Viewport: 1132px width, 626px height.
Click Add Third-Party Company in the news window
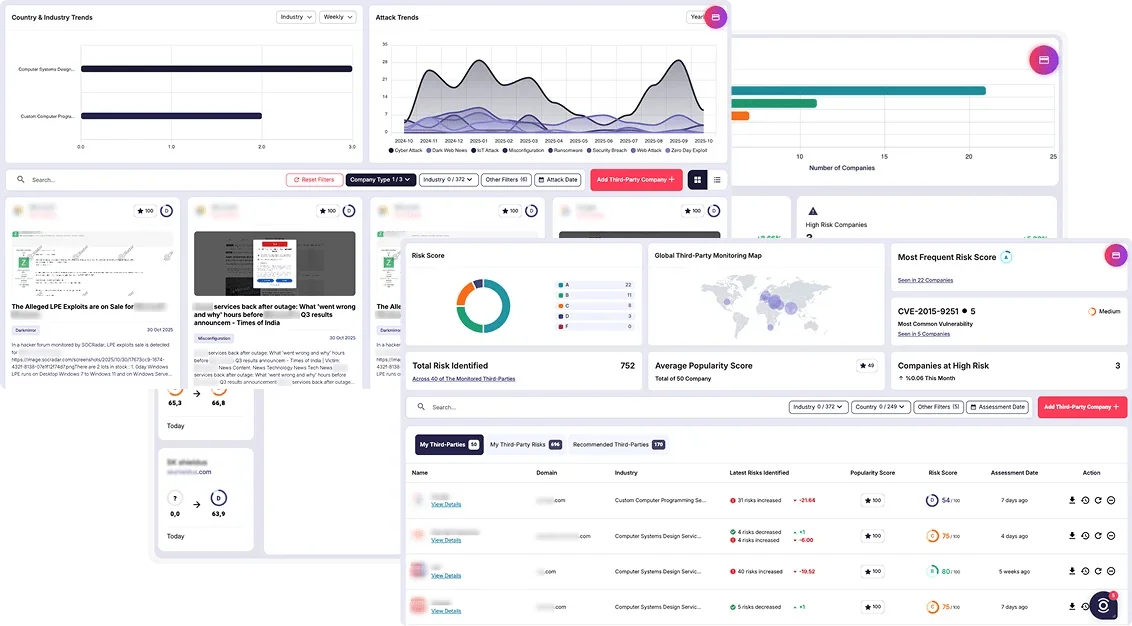(x=635, y=180)
